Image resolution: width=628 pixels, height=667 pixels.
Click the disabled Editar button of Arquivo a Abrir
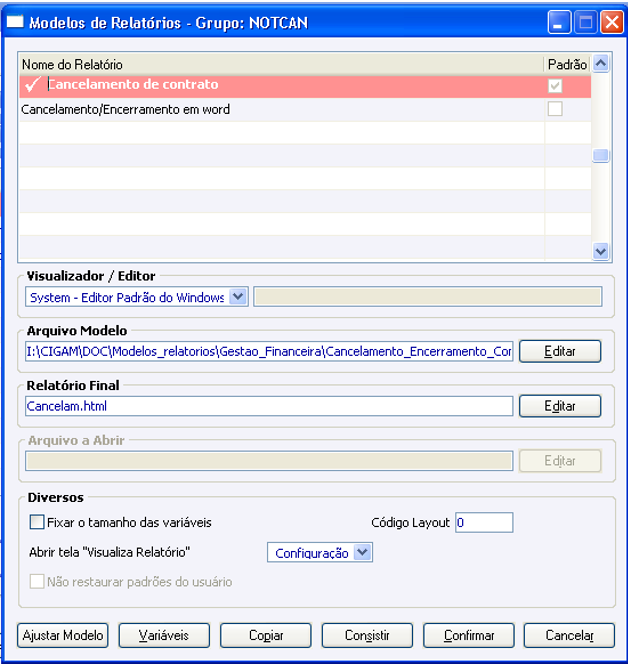pos(560,461)
